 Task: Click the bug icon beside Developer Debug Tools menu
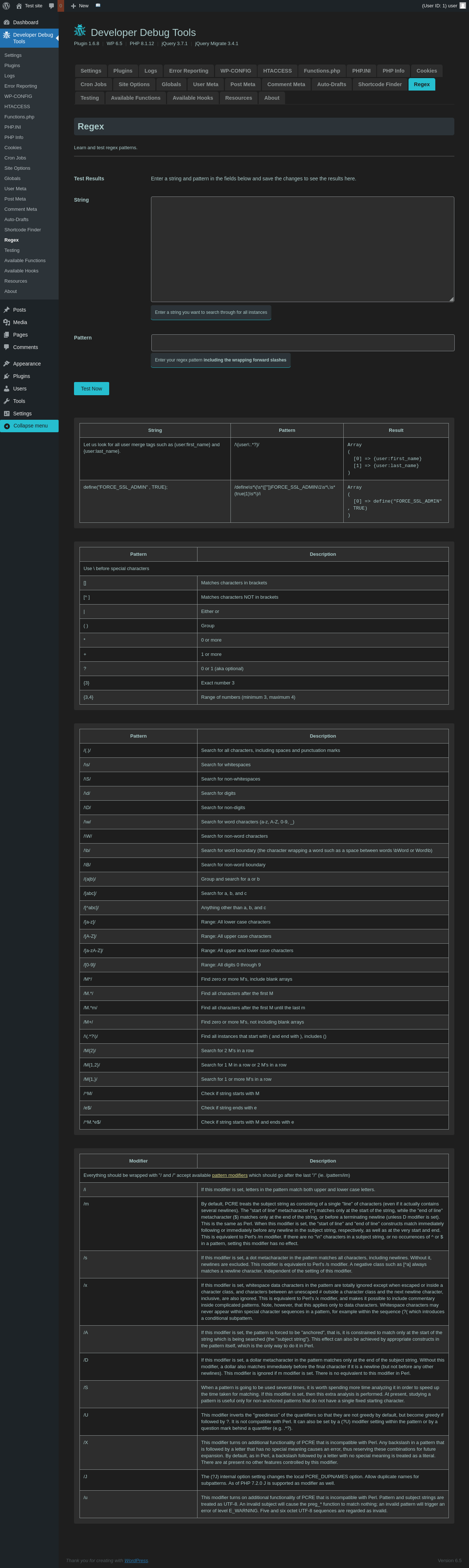pyautogui.click(x=7, y=35)
